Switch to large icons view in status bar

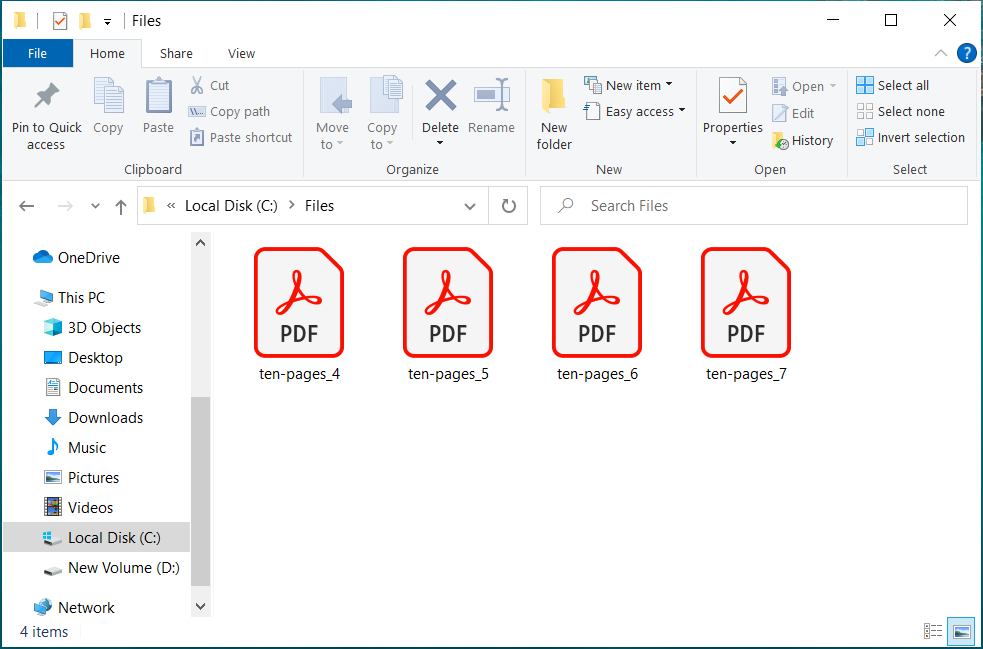click(x=961, y=631)
